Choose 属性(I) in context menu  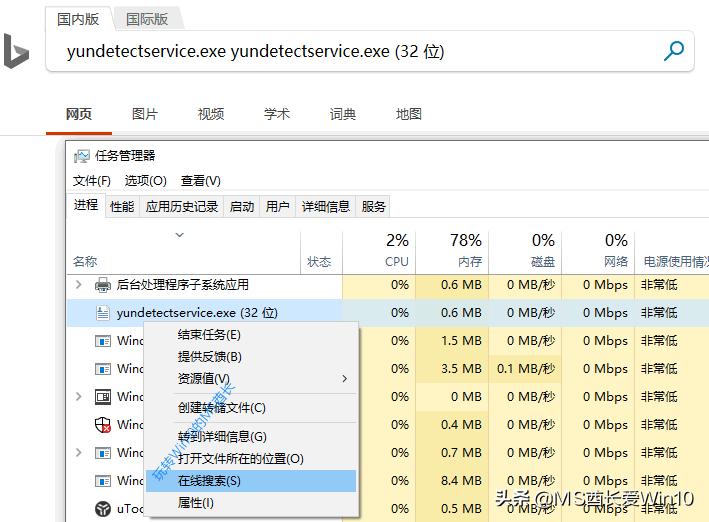(251, 503)
